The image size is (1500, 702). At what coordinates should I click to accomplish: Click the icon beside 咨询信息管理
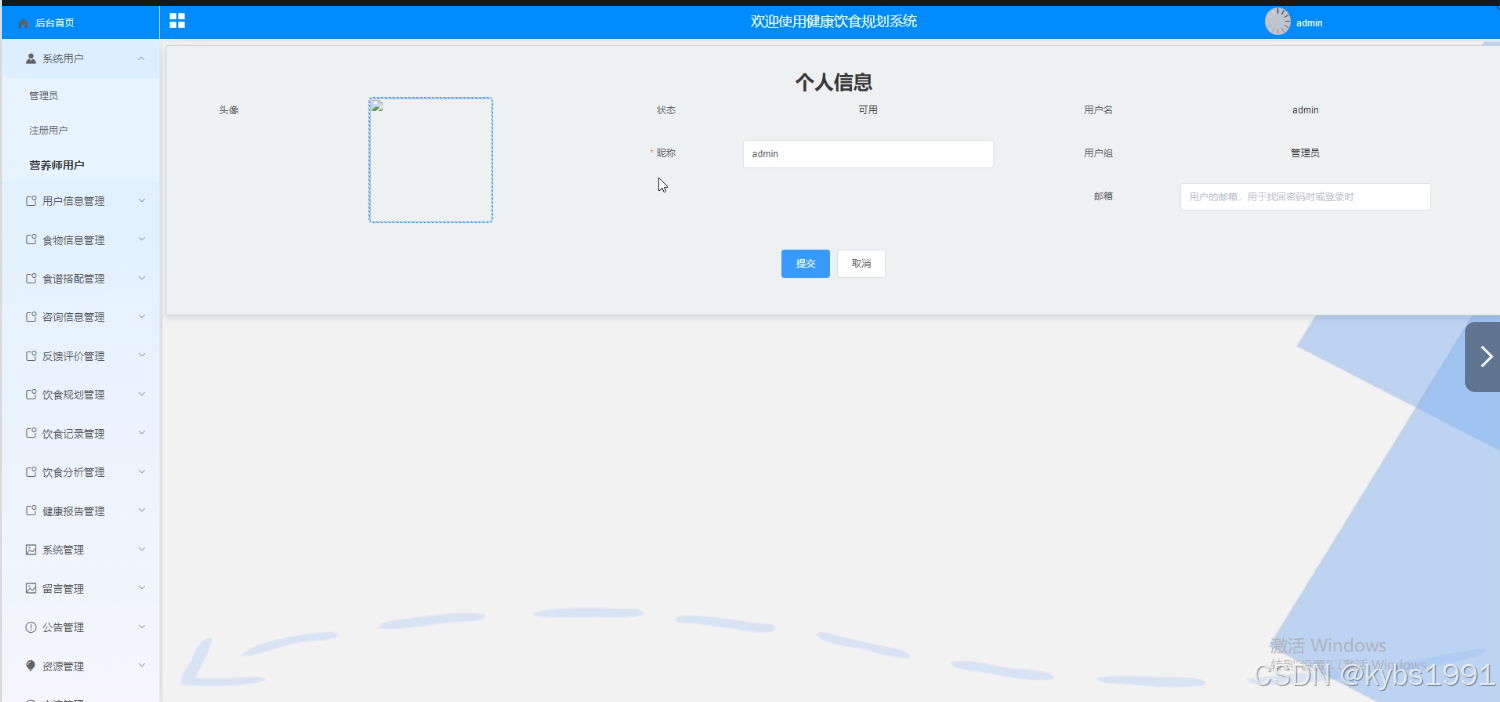point(31,317)
